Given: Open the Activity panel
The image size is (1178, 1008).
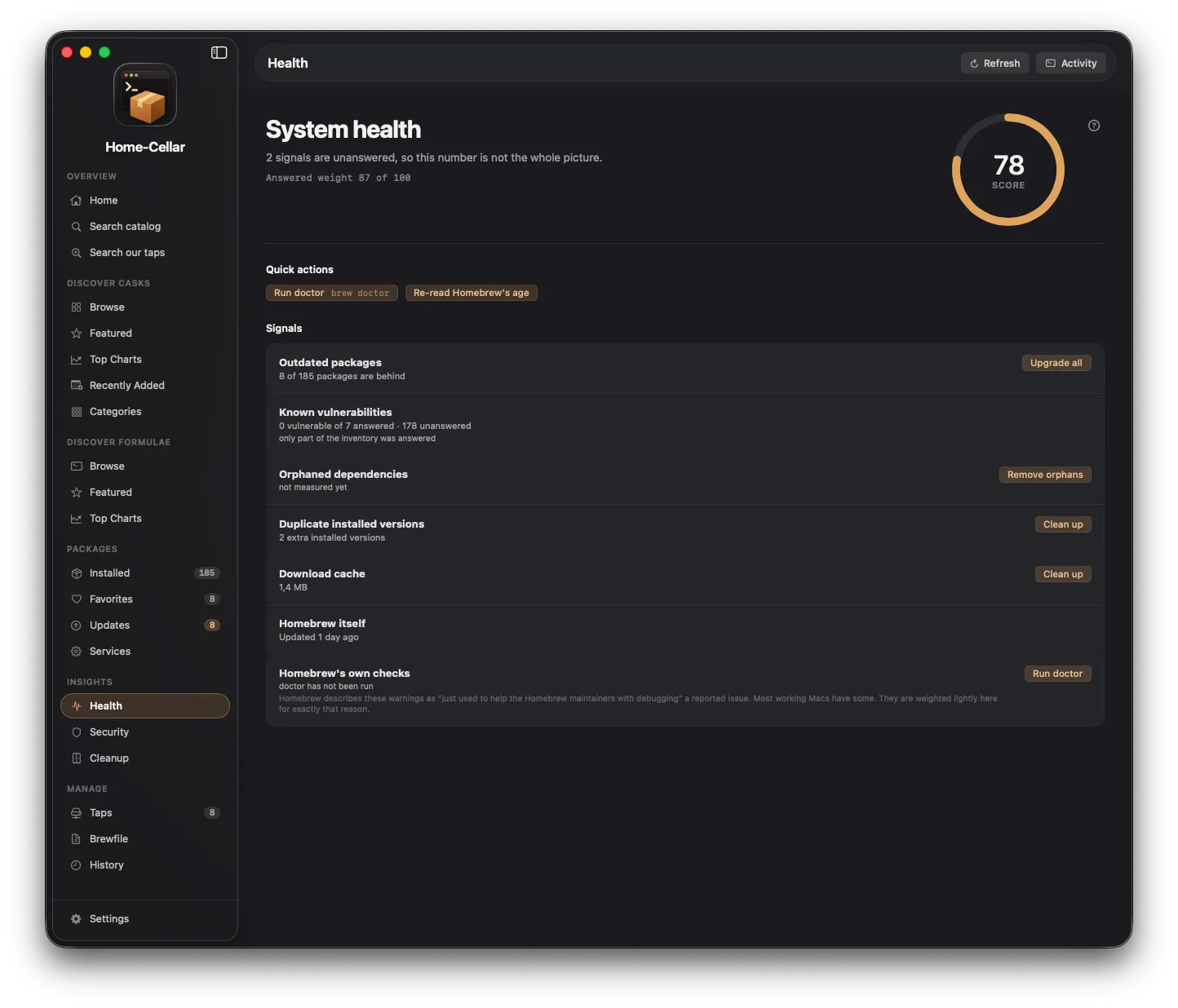Looking at the screenshot, I should point(1070,64).
